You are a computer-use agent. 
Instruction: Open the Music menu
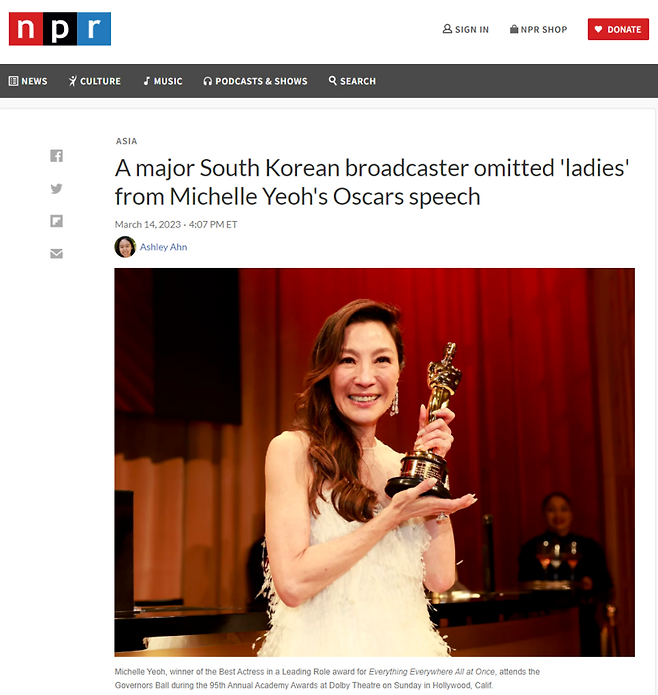(163, 81)
